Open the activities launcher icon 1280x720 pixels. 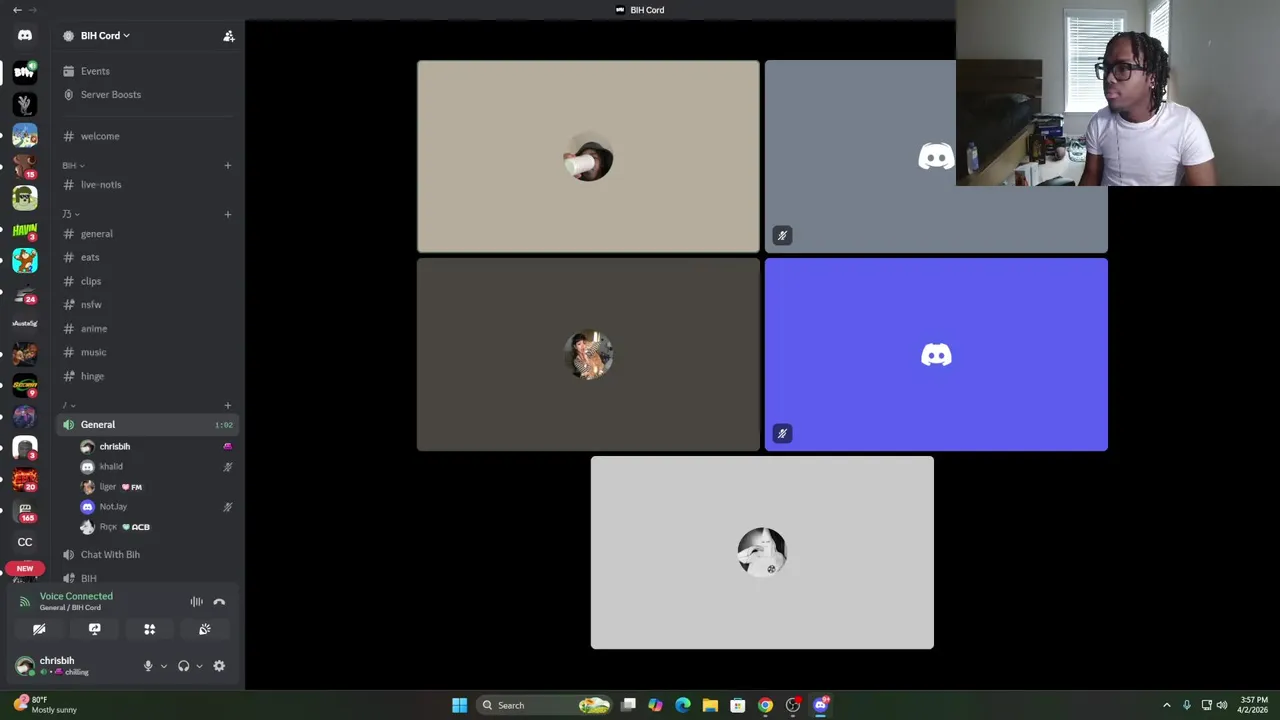150,629
